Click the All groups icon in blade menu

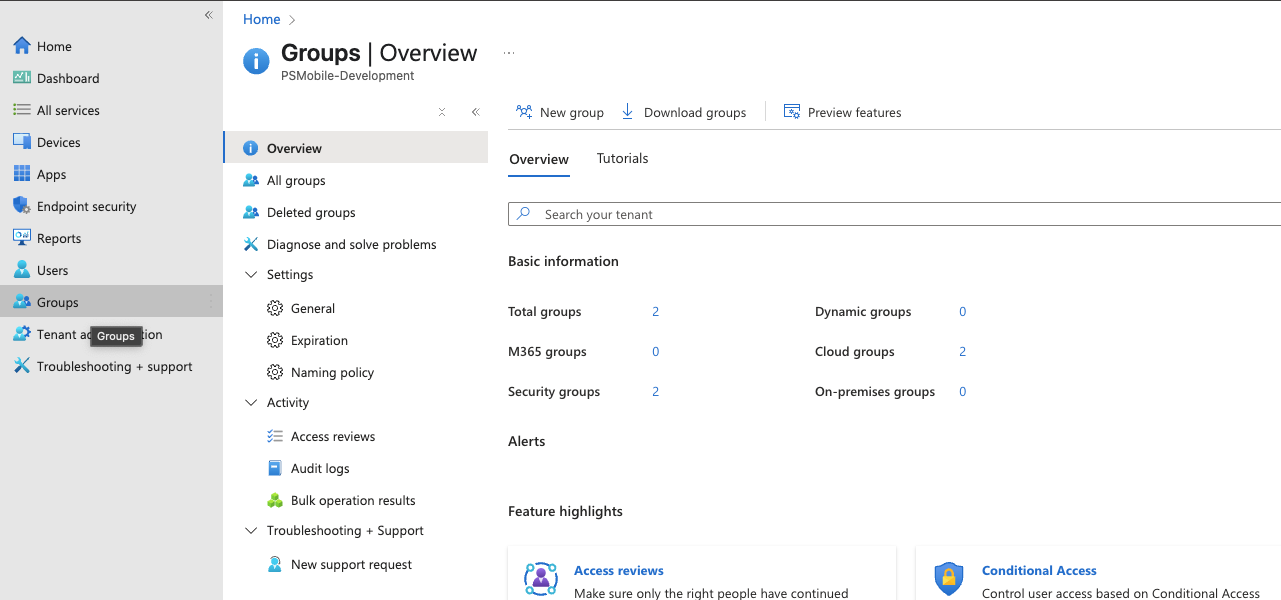pos(251,180)
